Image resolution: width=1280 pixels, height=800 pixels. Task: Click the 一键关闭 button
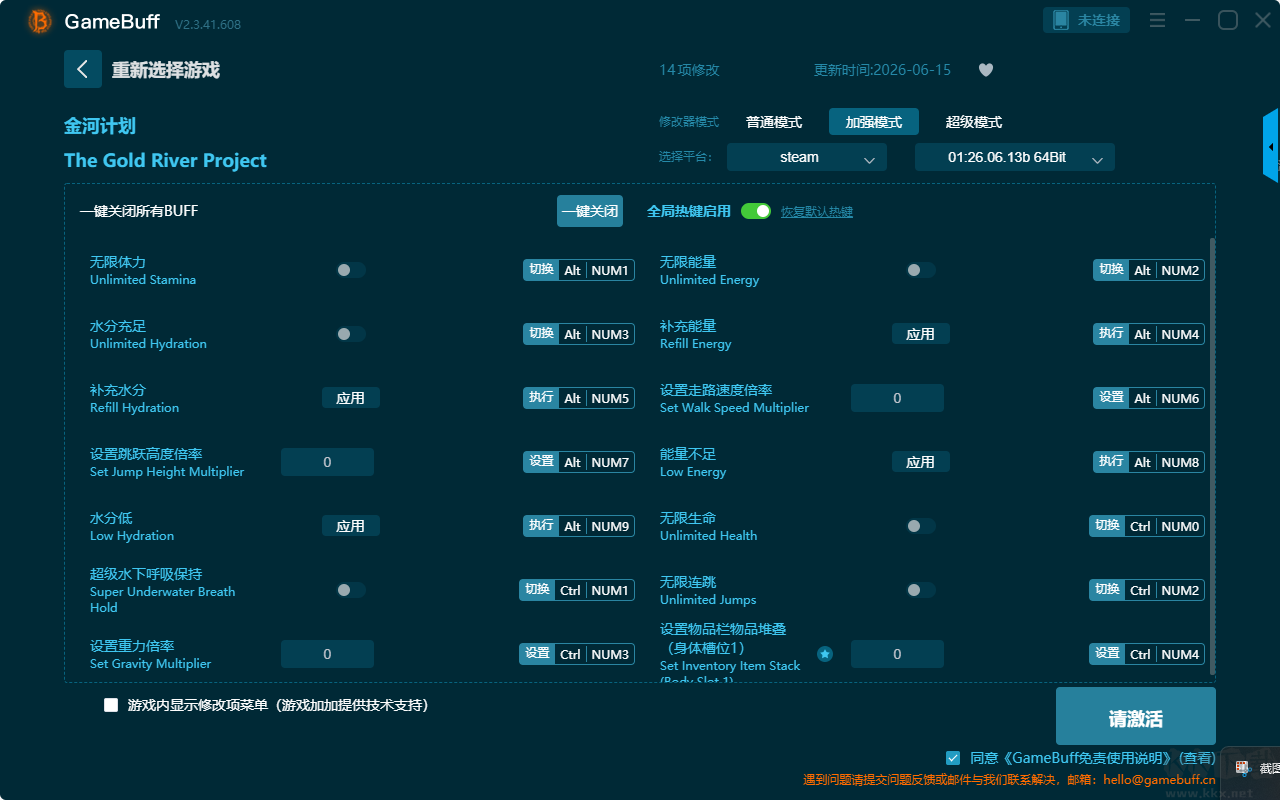pos(590,211)
